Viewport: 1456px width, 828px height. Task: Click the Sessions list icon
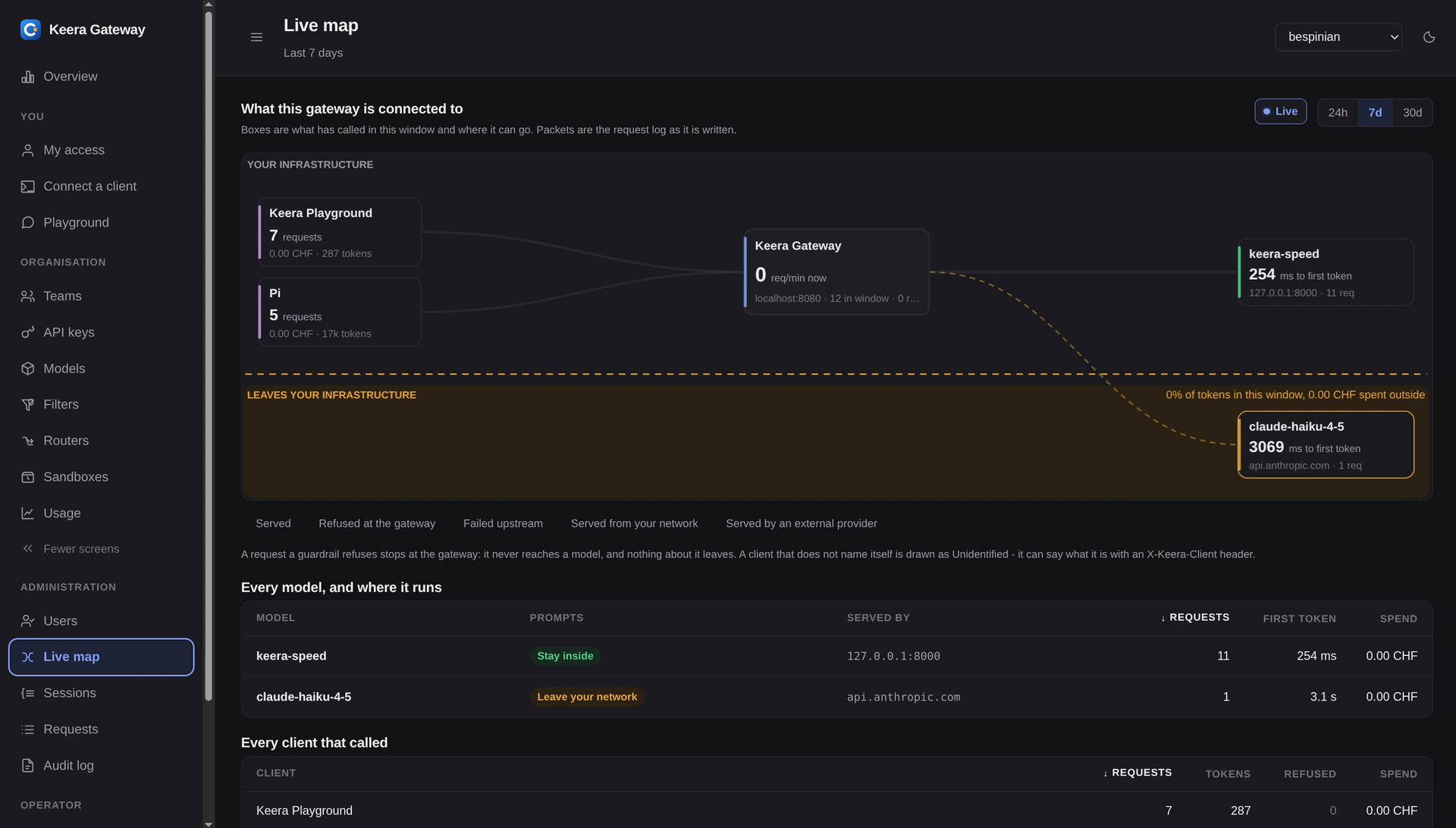point(28,693)
